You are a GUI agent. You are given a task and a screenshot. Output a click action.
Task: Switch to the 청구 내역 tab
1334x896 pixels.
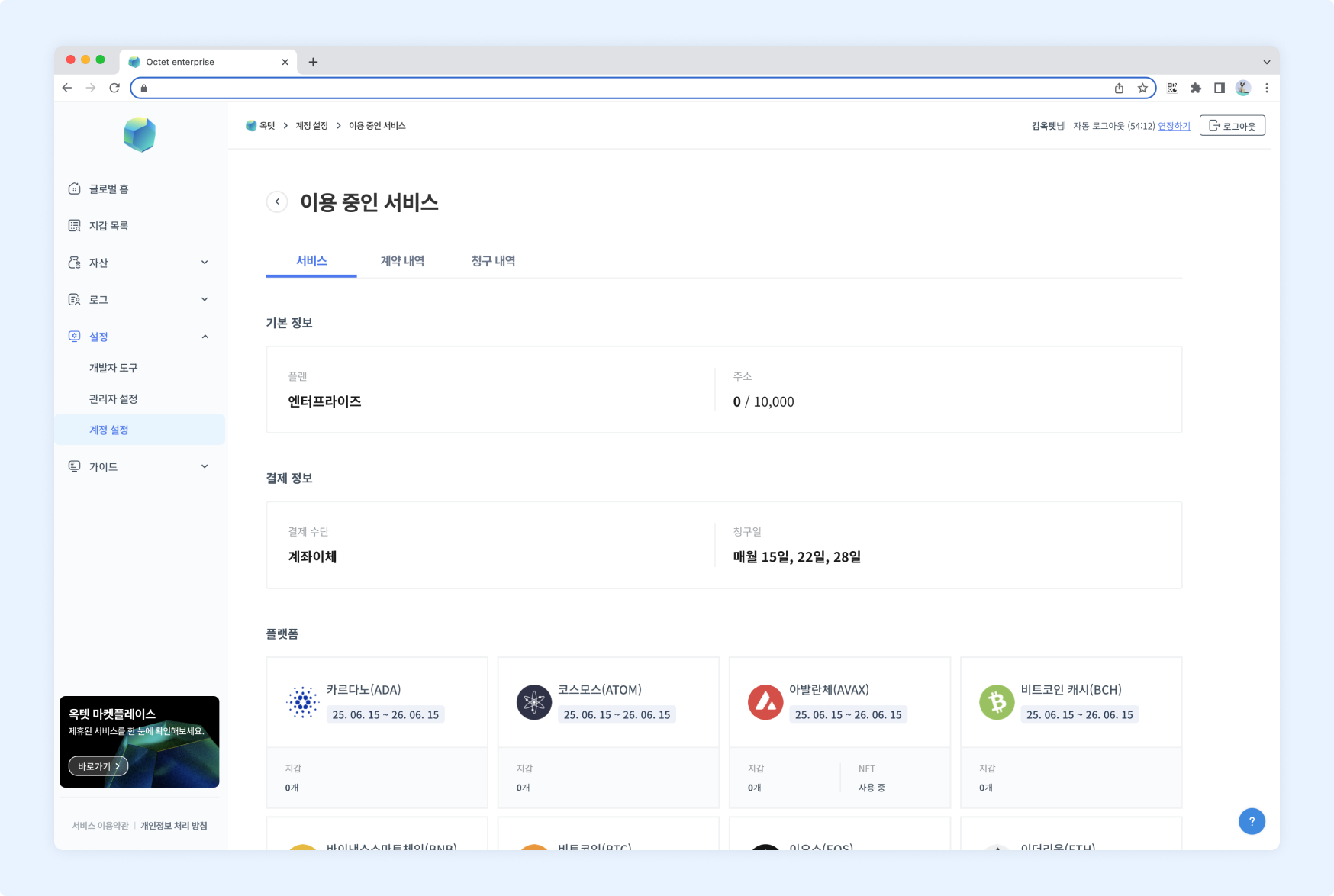[x=493, y=261]
